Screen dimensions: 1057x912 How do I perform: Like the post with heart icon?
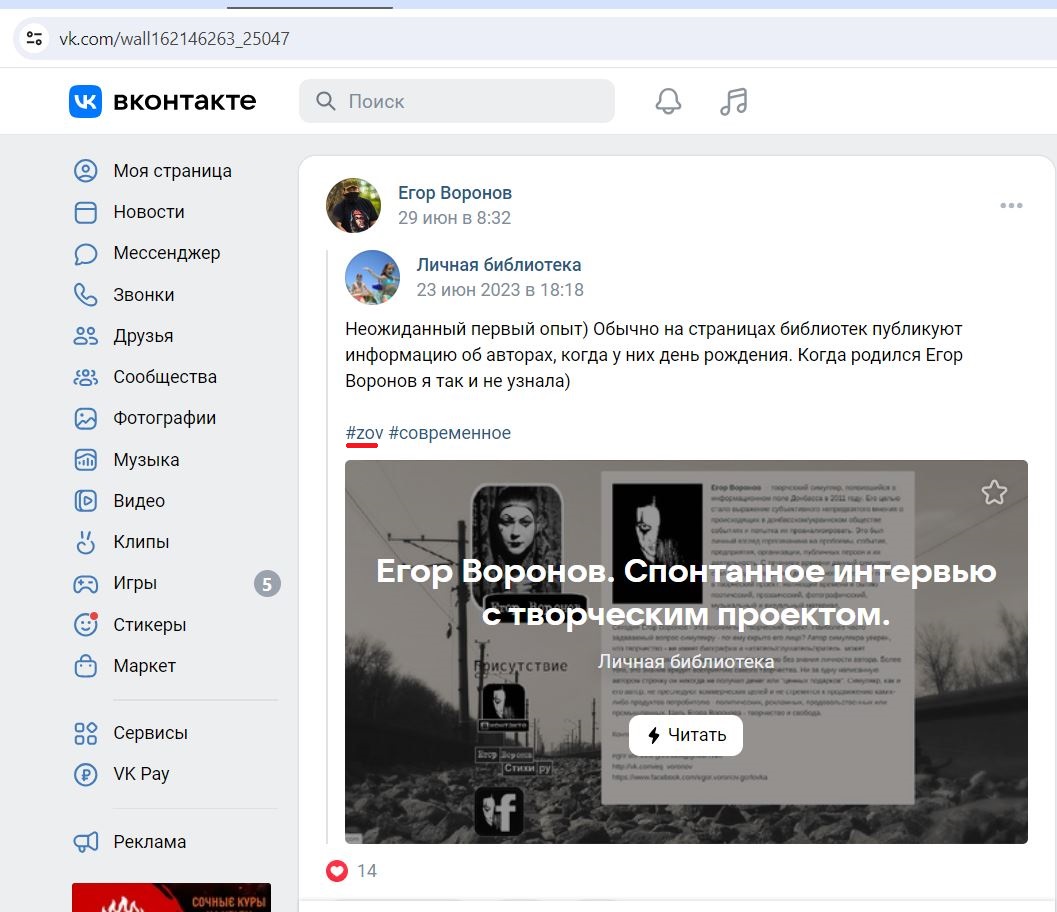pos(337,871)
